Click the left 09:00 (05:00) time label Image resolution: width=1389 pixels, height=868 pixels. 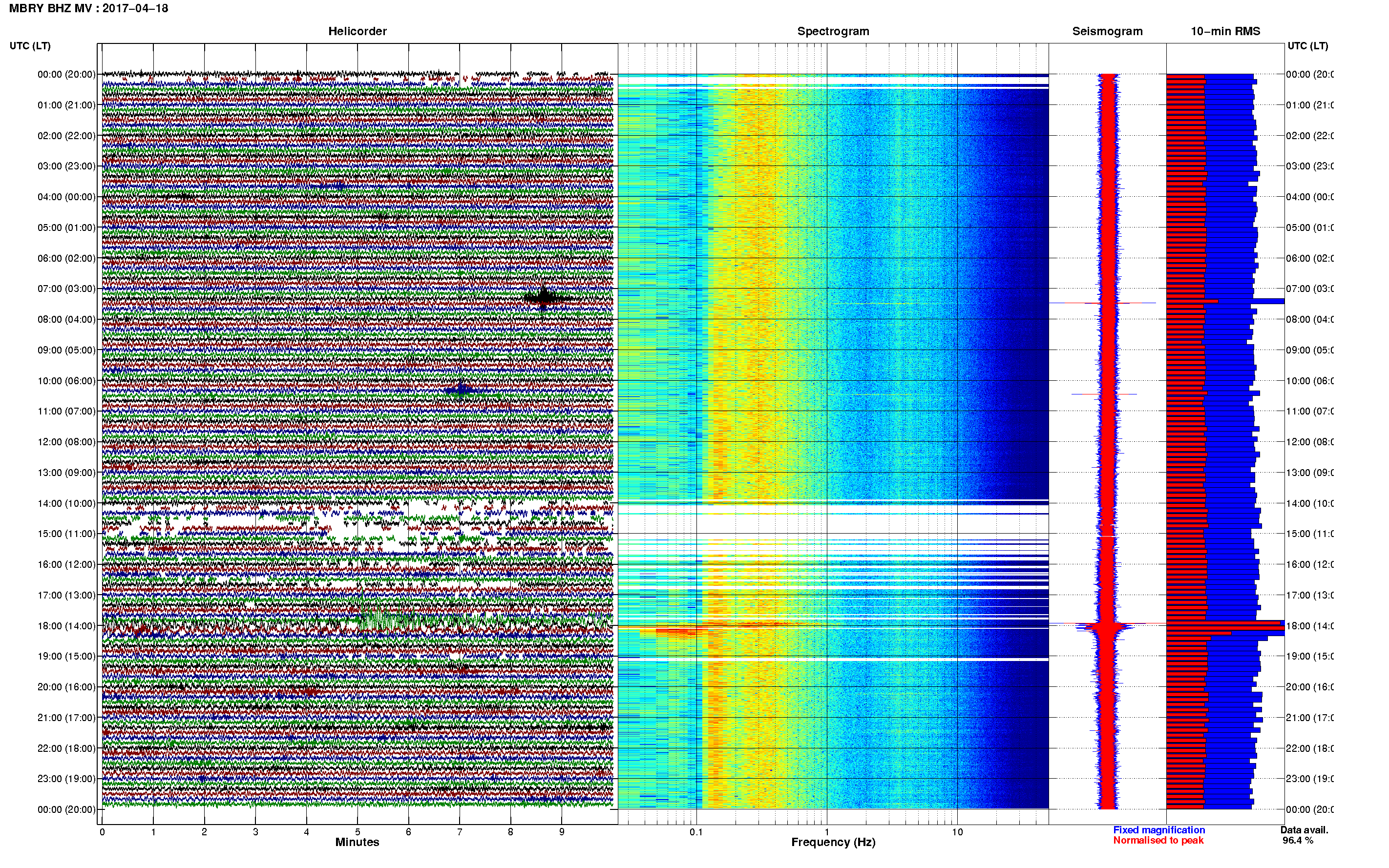pos(66,350)
